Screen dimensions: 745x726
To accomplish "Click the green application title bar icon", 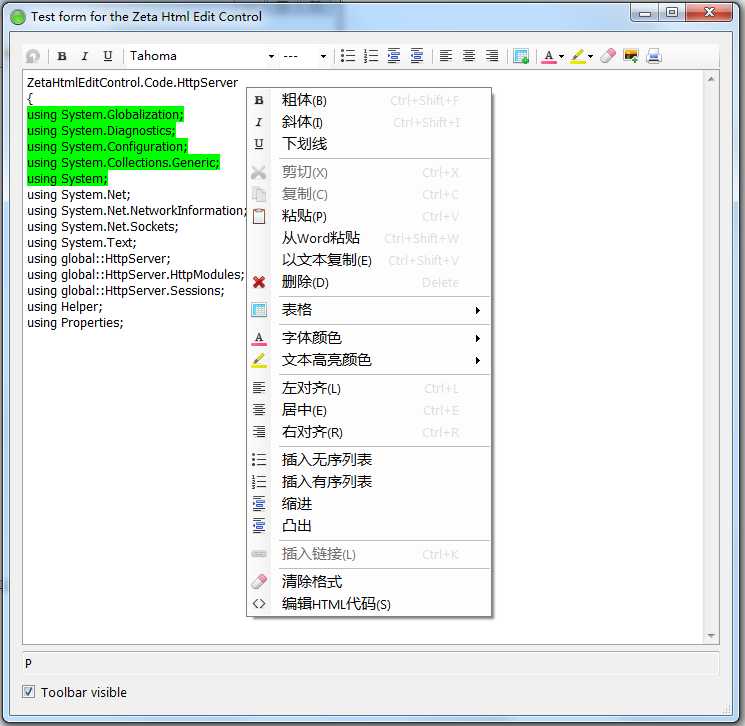I will coord(18,17).
